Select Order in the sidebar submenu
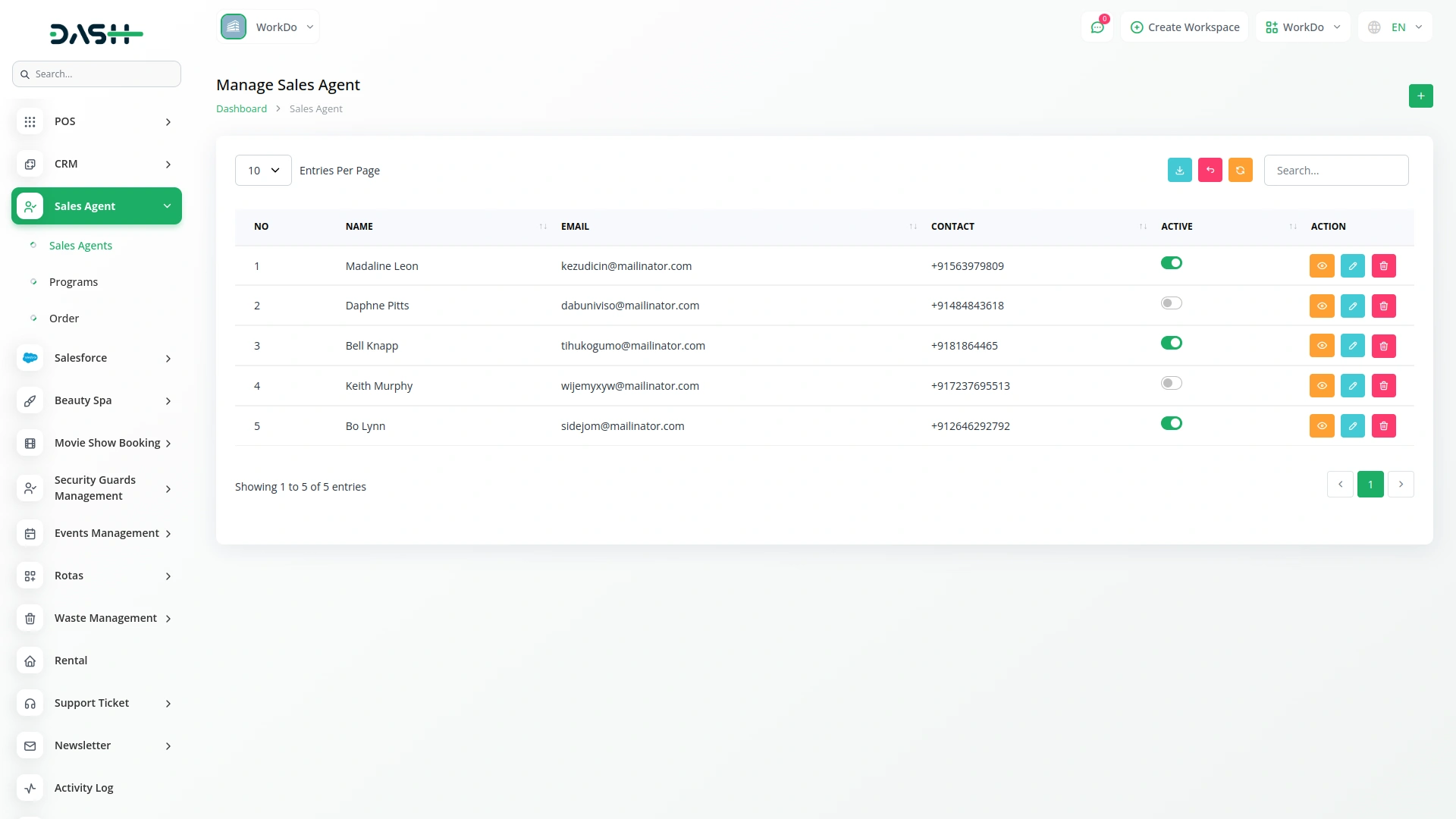1456x819 pixels. point(64,318)
